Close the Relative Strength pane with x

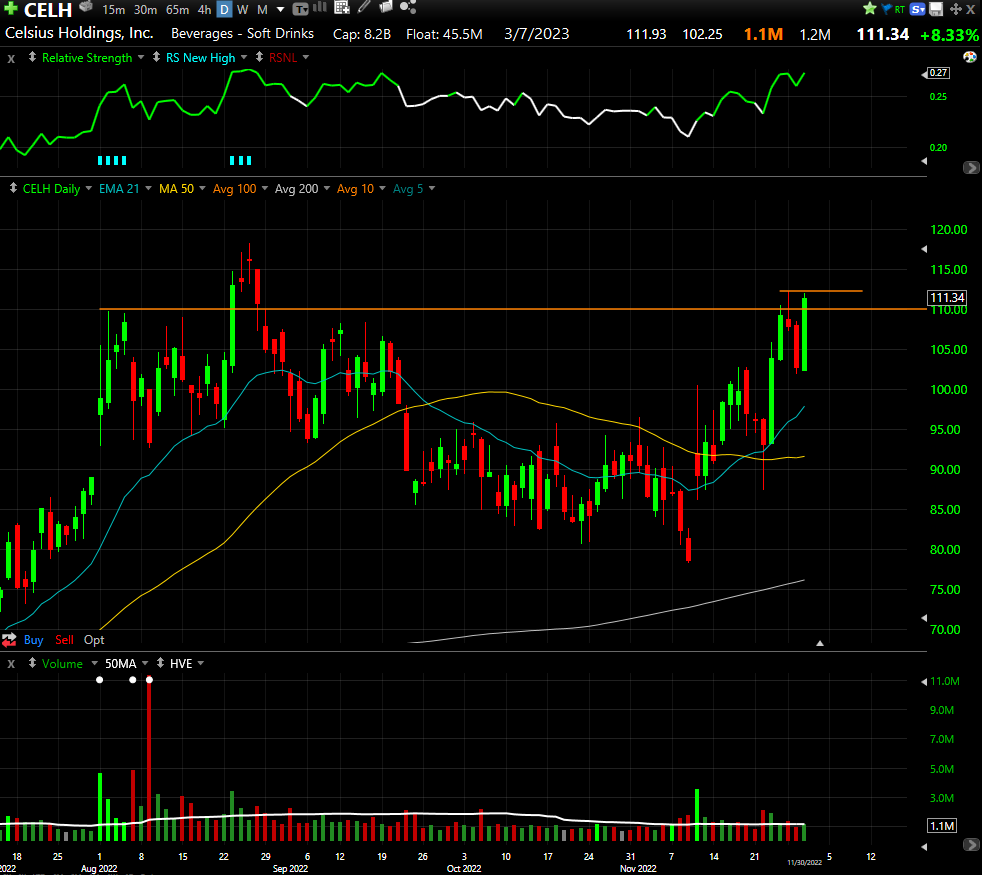pos(11,58)
